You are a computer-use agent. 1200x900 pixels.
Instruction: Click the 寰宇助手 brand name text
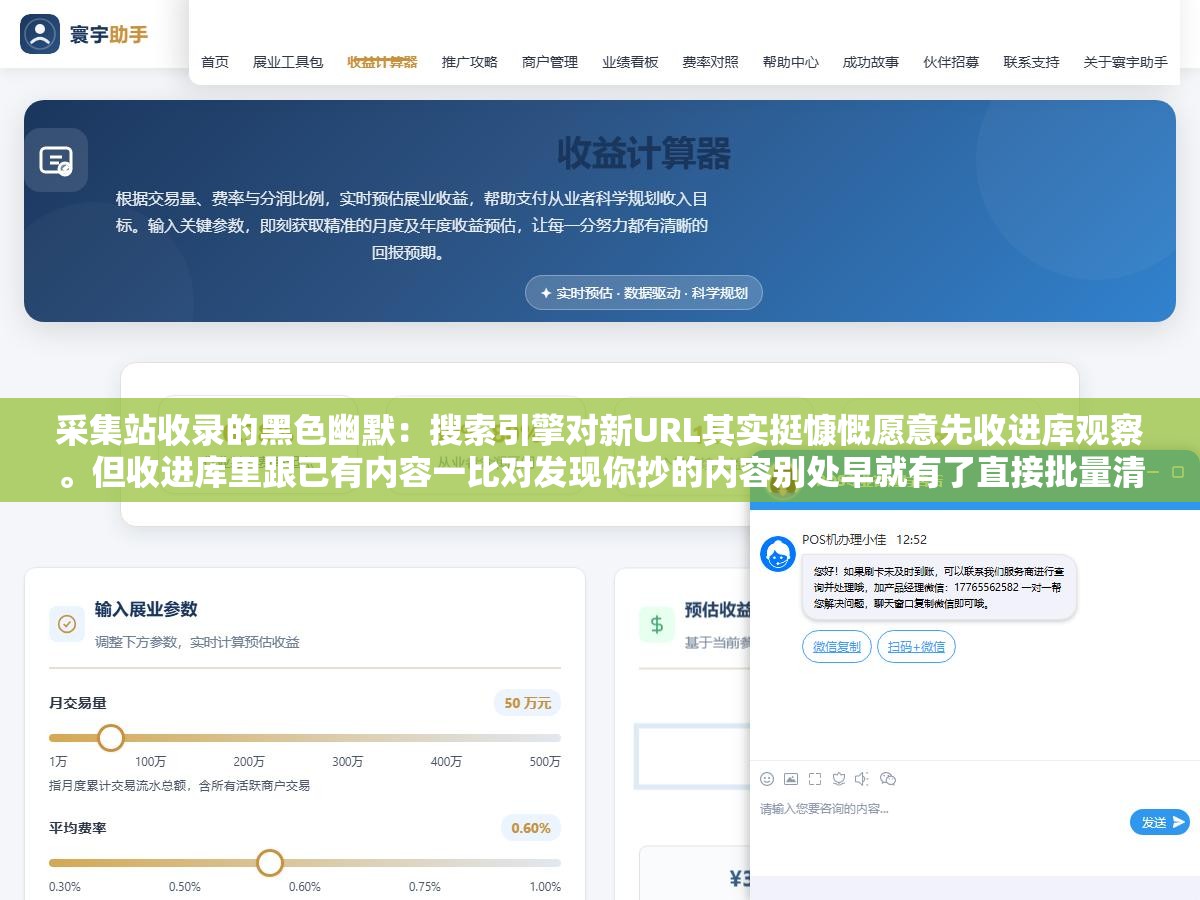click(109, 35)
